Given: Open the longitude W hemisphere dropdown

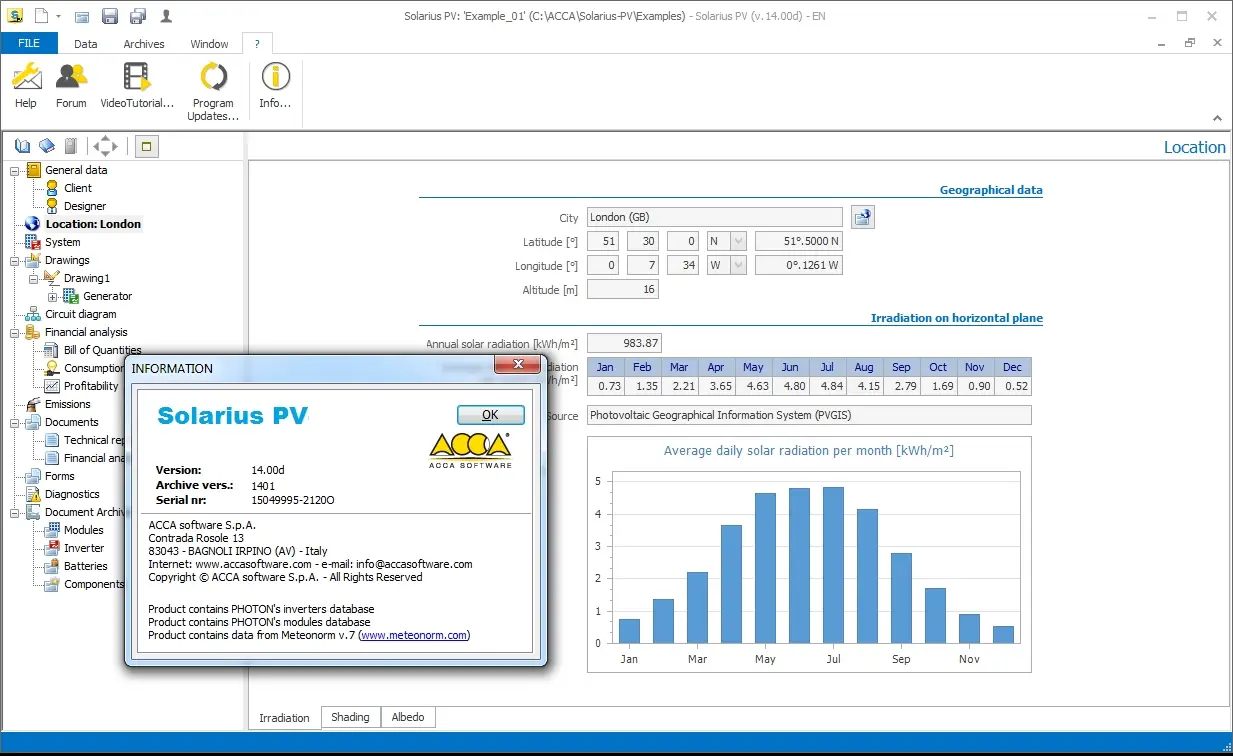Looking at the screenshot, I should (x=738, y=265).
